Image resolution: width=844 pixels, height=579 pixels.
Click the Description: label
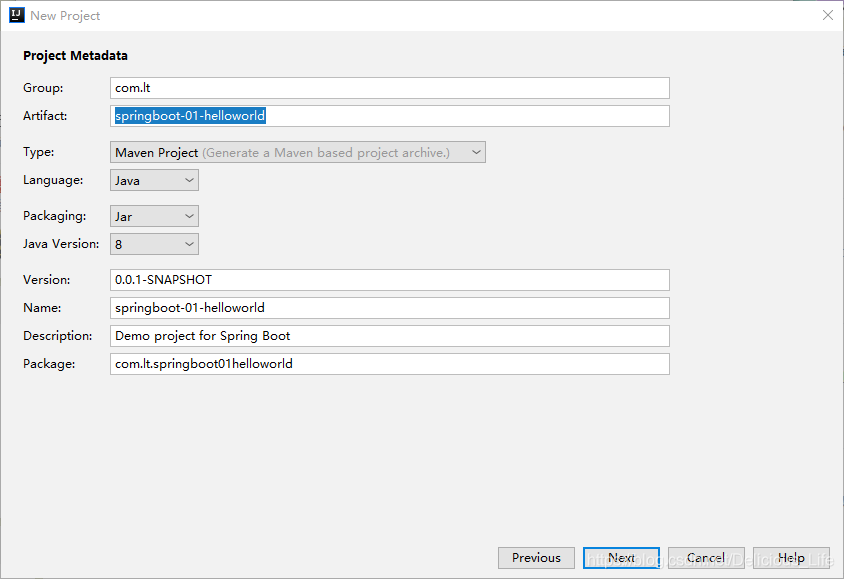pyautogui.click(x=58, y=336)
